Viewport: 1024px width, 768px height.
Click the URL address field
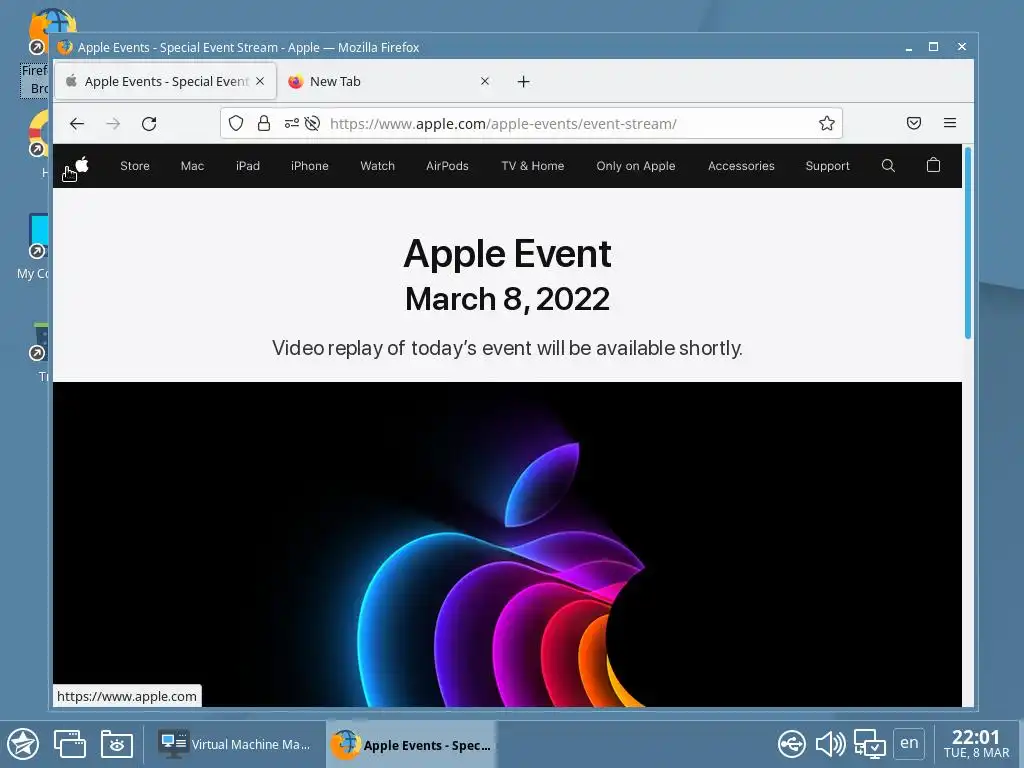pyautogui.click(x=531, y=123)
